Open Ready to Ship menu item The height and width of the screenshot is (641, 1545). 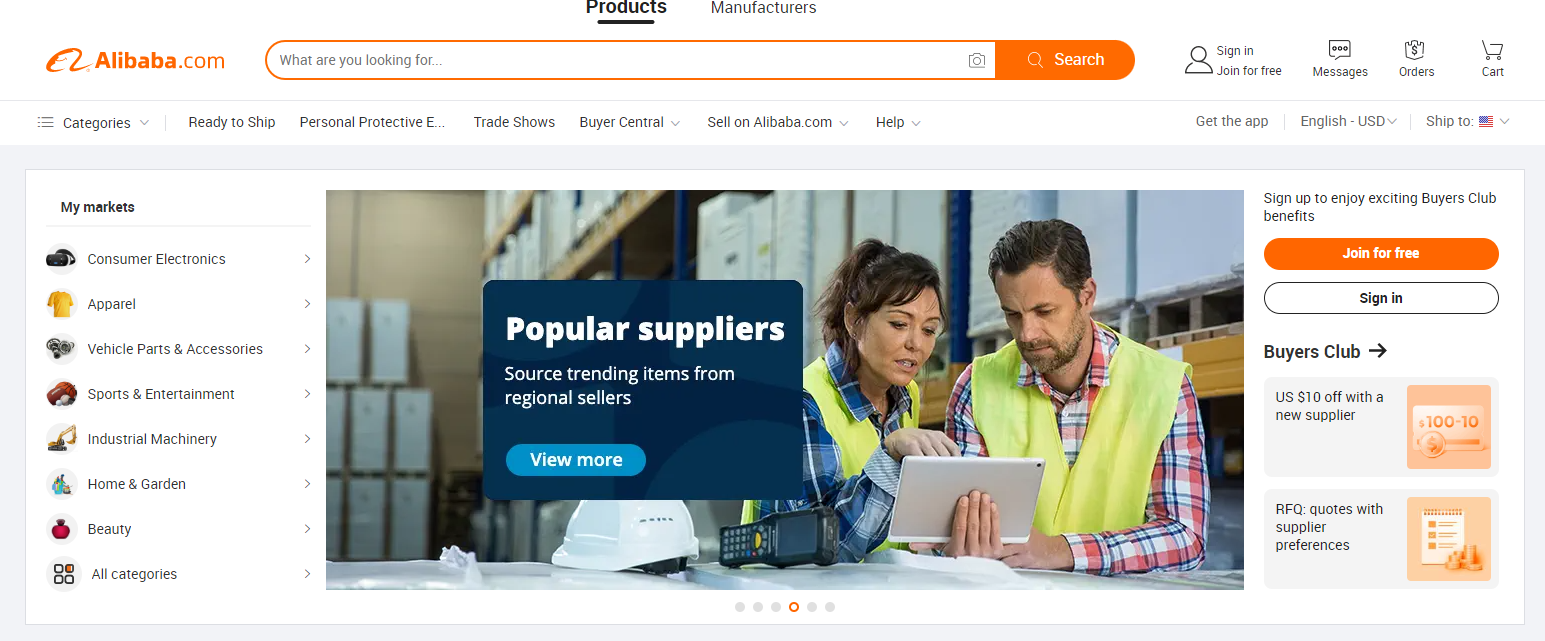(232, 122)
